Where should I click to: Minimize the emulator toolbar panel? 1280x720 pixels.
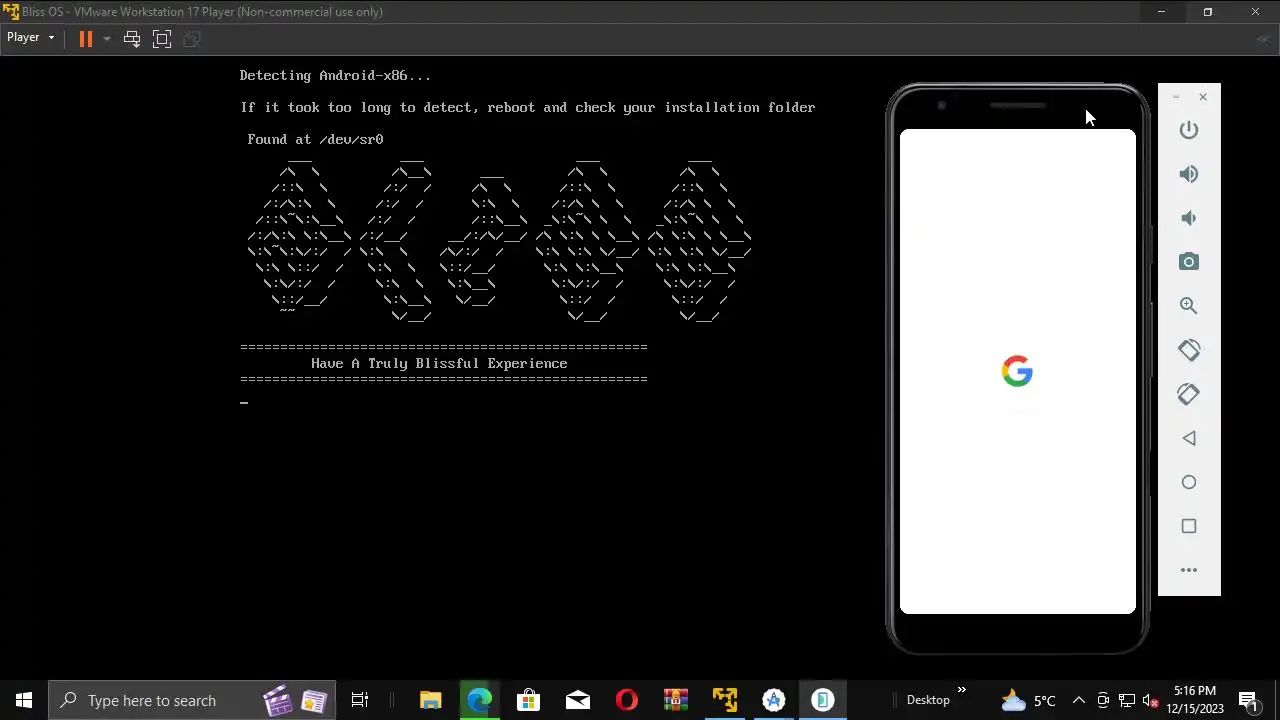click(1176, 97)
